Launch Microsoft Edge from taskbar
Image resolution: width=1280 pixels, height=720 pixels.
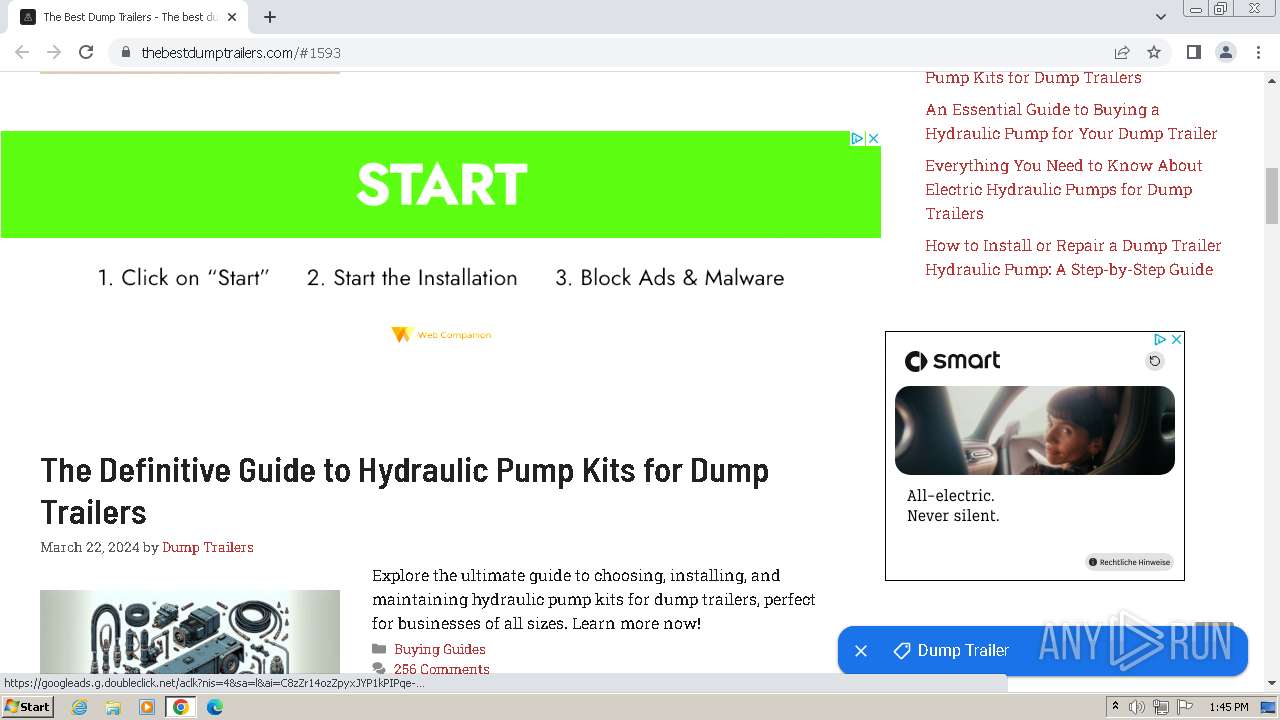(215, 707)
